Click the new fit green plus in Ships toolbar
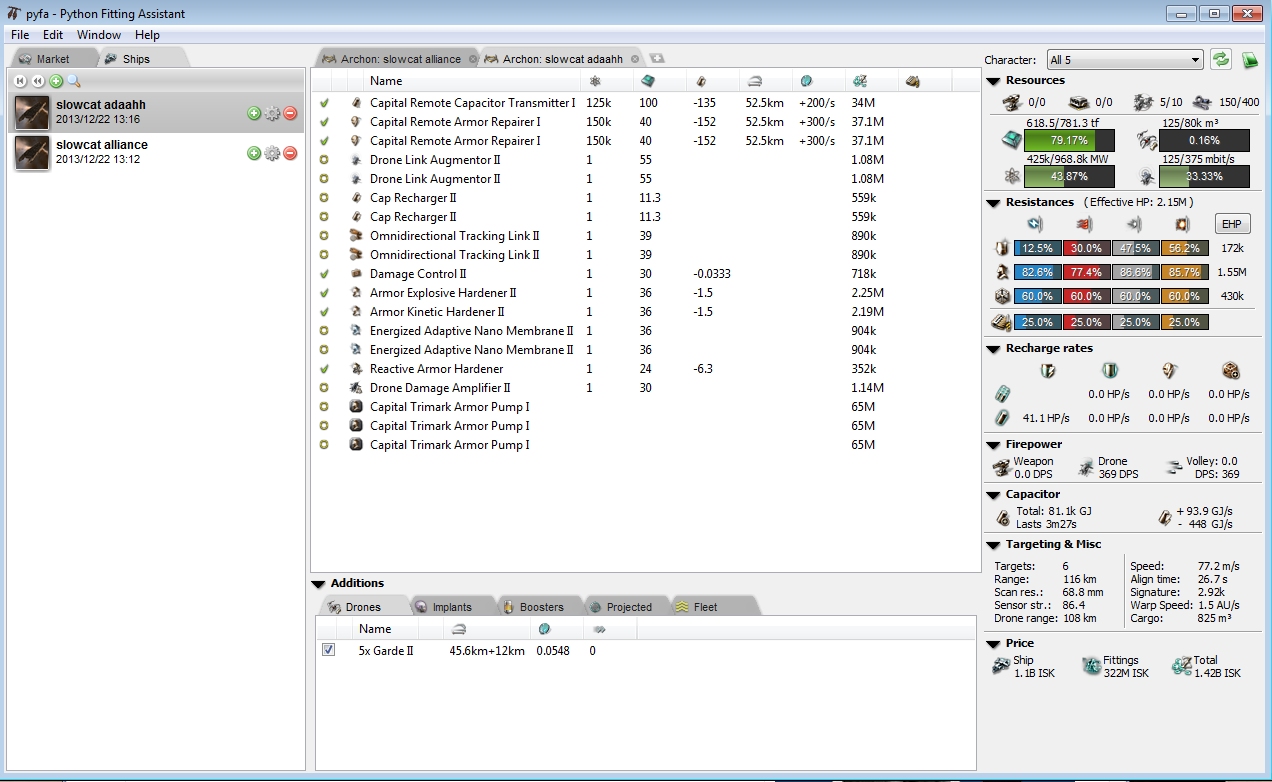Image resolution: width=1272 pixels, height=782 pixels. tap(56, 81)
